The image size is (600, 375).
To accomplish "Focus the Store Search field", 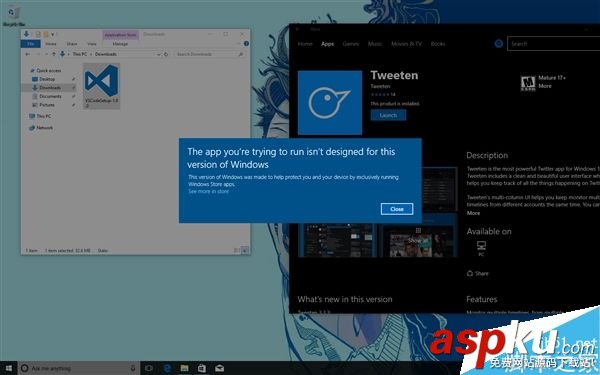I will (553, 44).
